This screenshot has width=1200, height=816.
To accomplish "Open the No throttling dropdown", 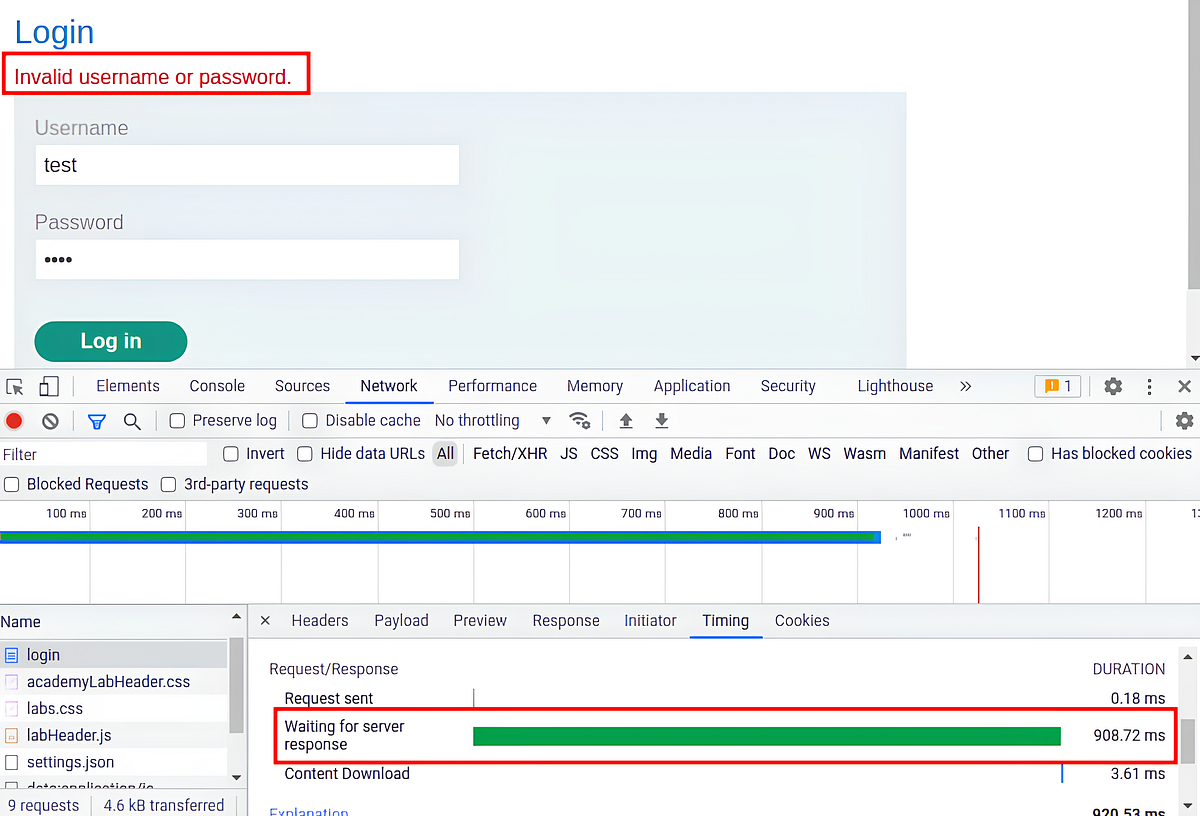I will click(490, 420).
